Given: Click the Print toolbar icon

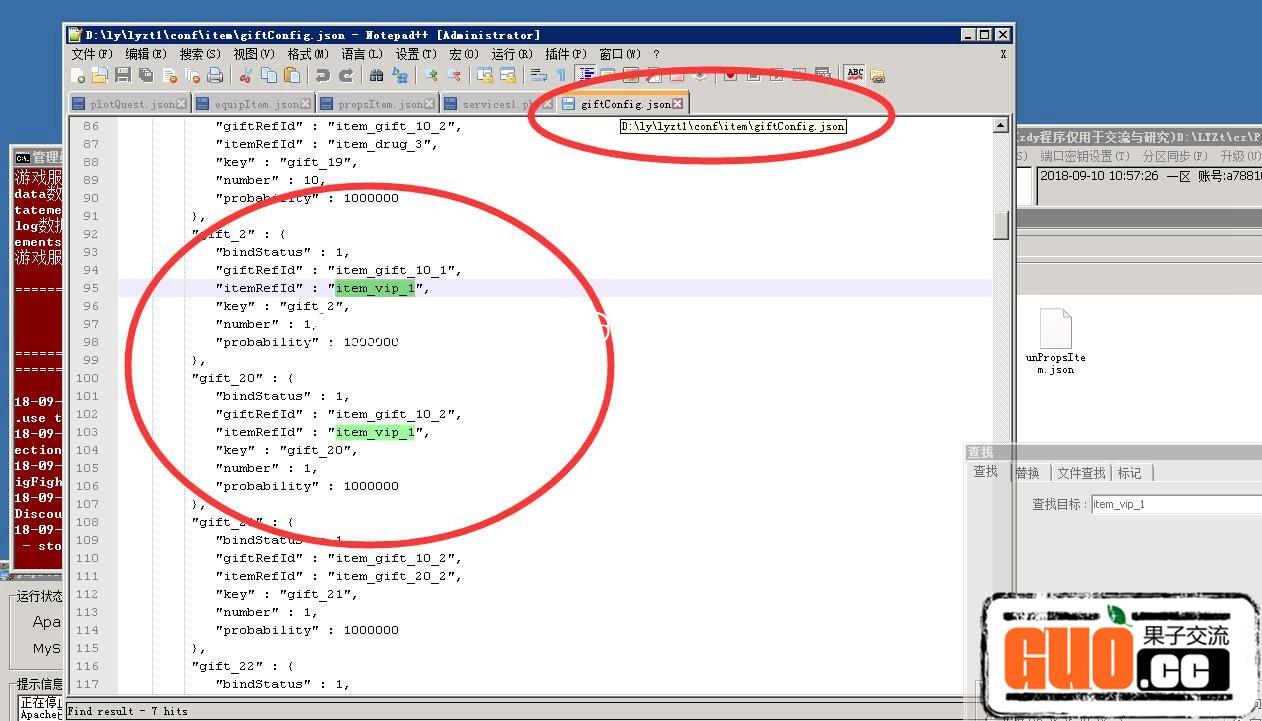Looking at the screenshot, I should click(215, 76).
